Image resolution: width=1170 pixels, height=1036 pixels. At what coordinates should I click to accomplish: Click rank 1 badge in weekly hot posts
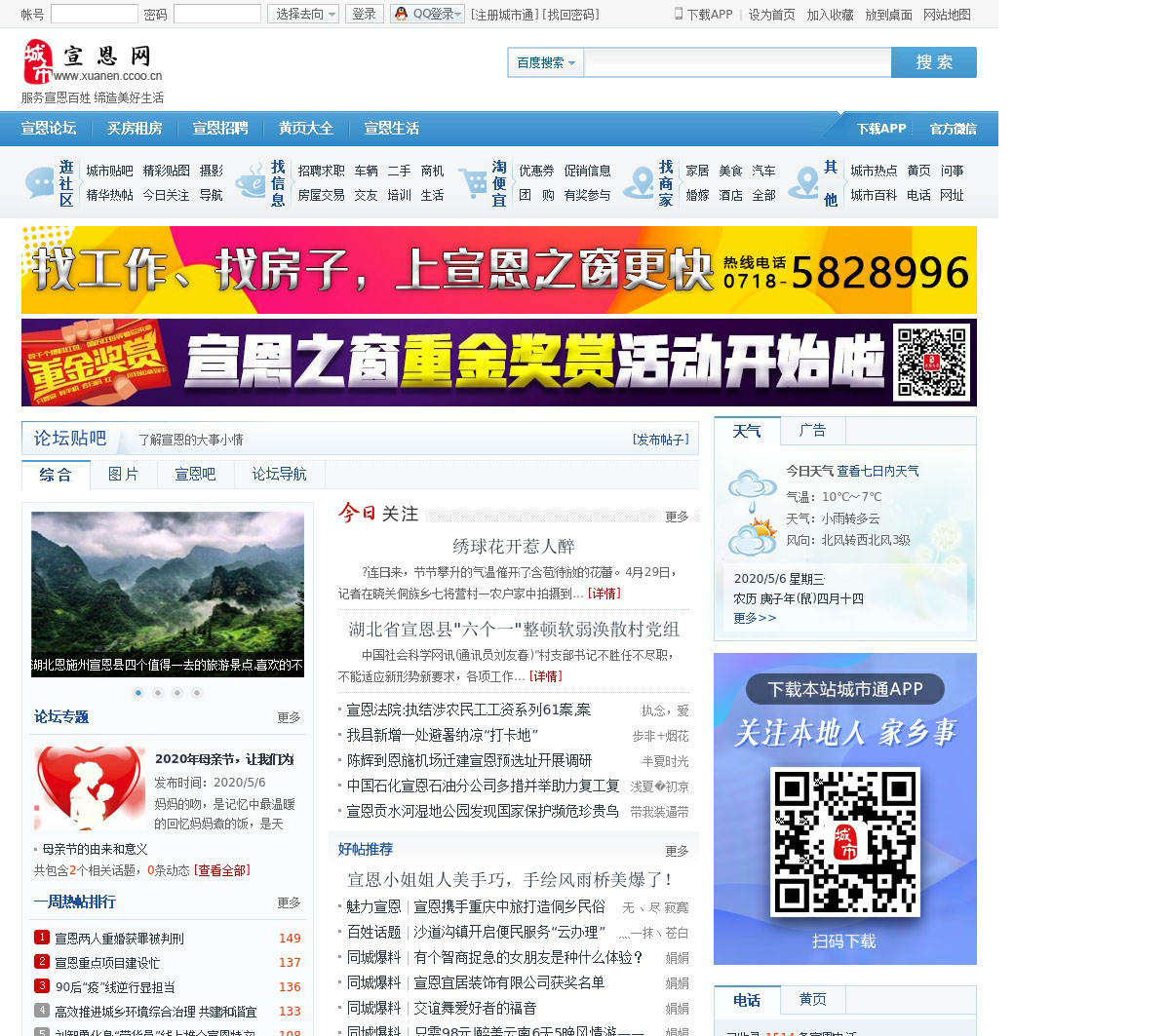pyautogui.click(x=42, y=937)
